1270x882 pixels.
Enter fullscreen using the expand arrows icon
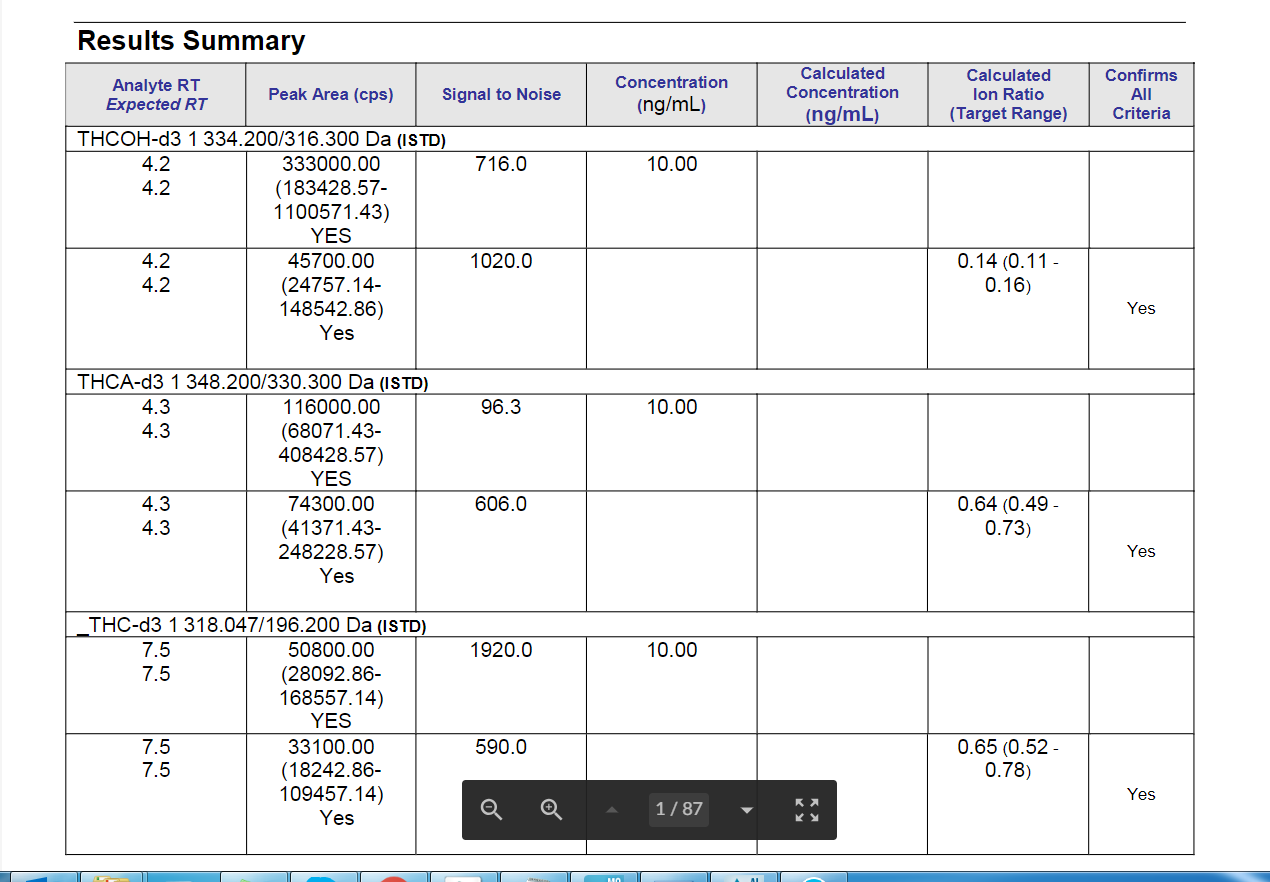coord(805,809)
